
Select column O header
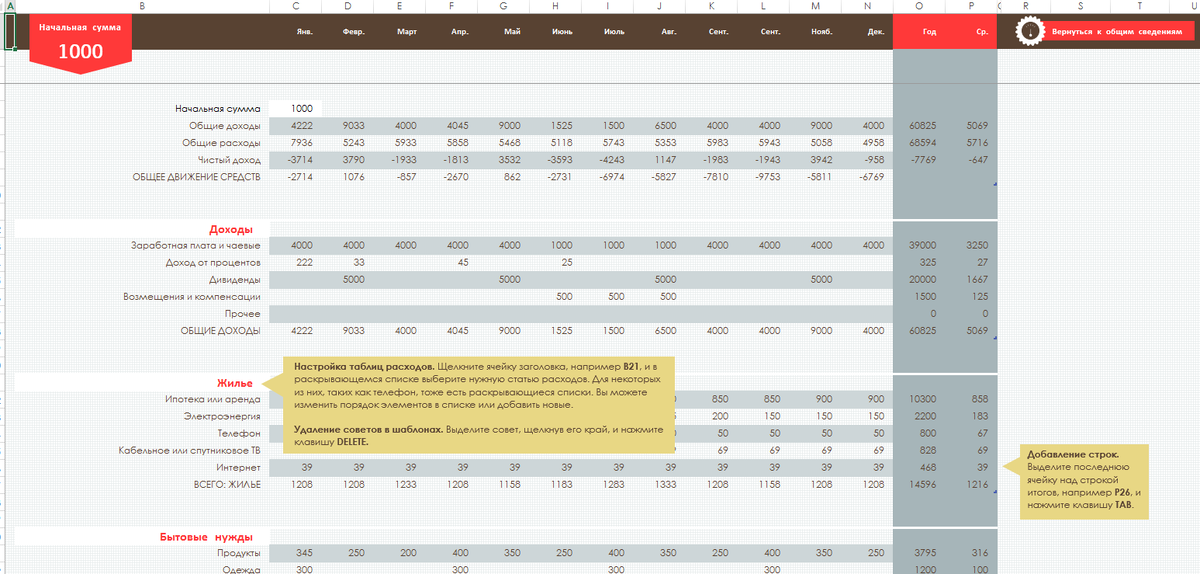pos(919,6)
